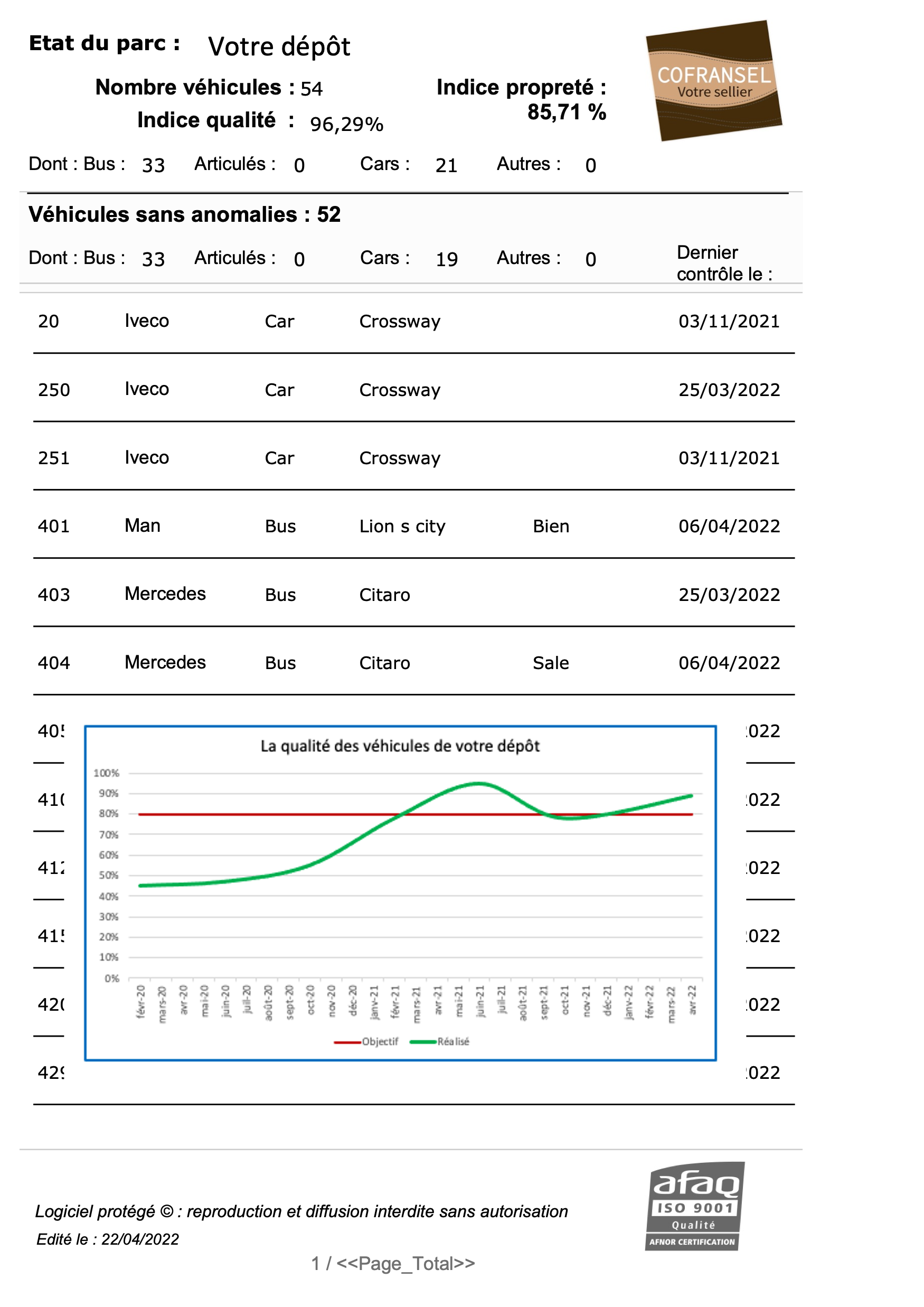Click the "févr-20" month label on the chart
Viewport: 924px width, 1307px height.
click(x=140, y=1001)
